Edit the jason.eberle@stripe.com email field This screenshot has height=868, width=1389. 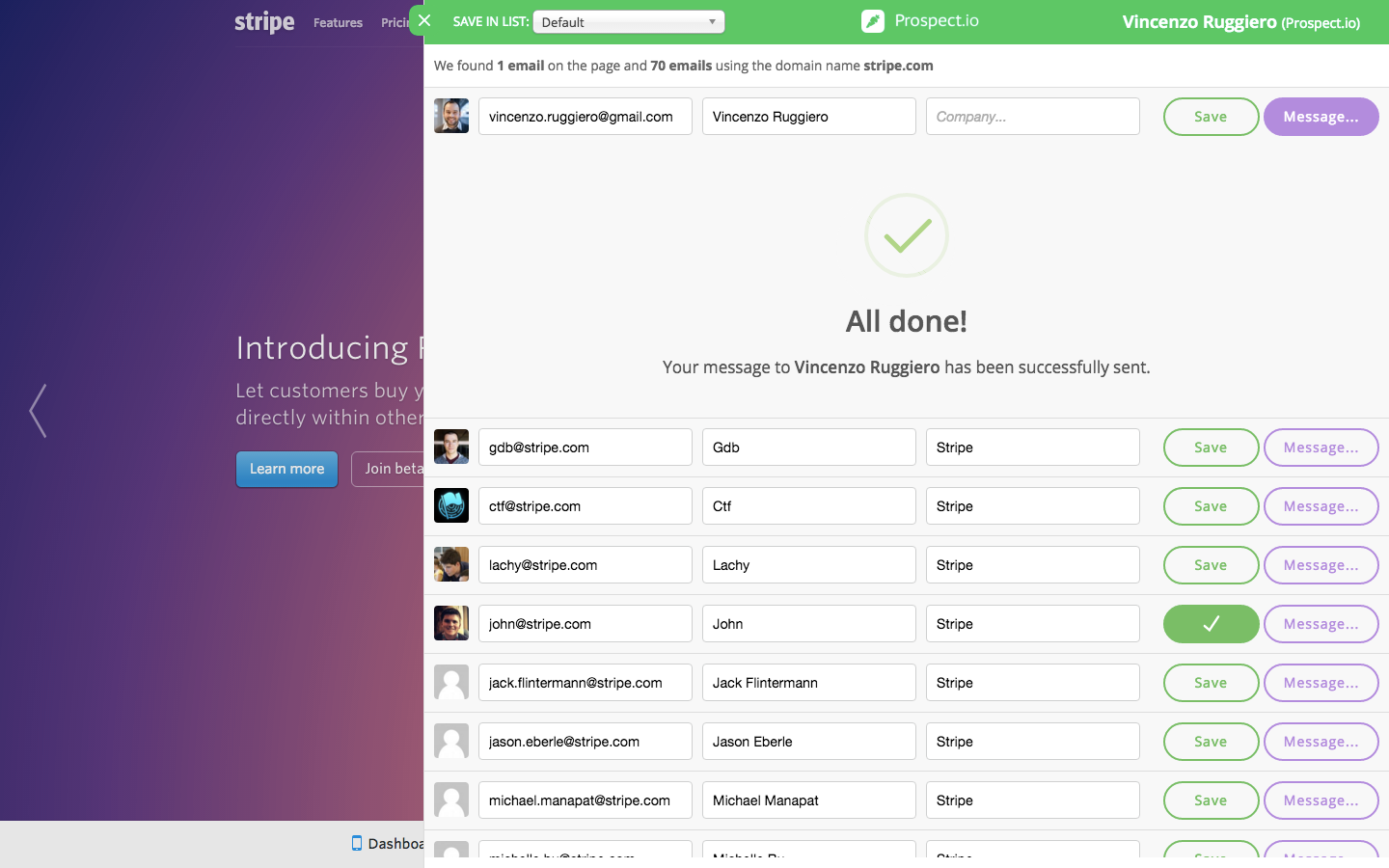tap(586, 742)
